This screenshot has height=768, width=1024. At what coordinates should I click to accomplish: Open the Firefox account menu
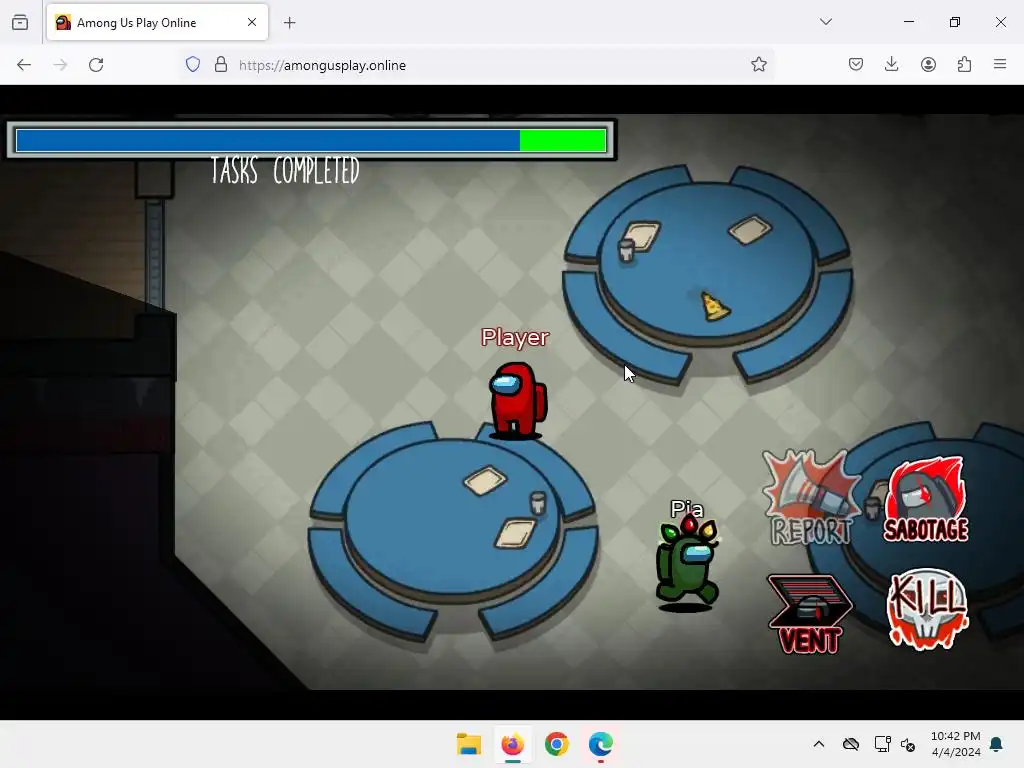(928, 65)
